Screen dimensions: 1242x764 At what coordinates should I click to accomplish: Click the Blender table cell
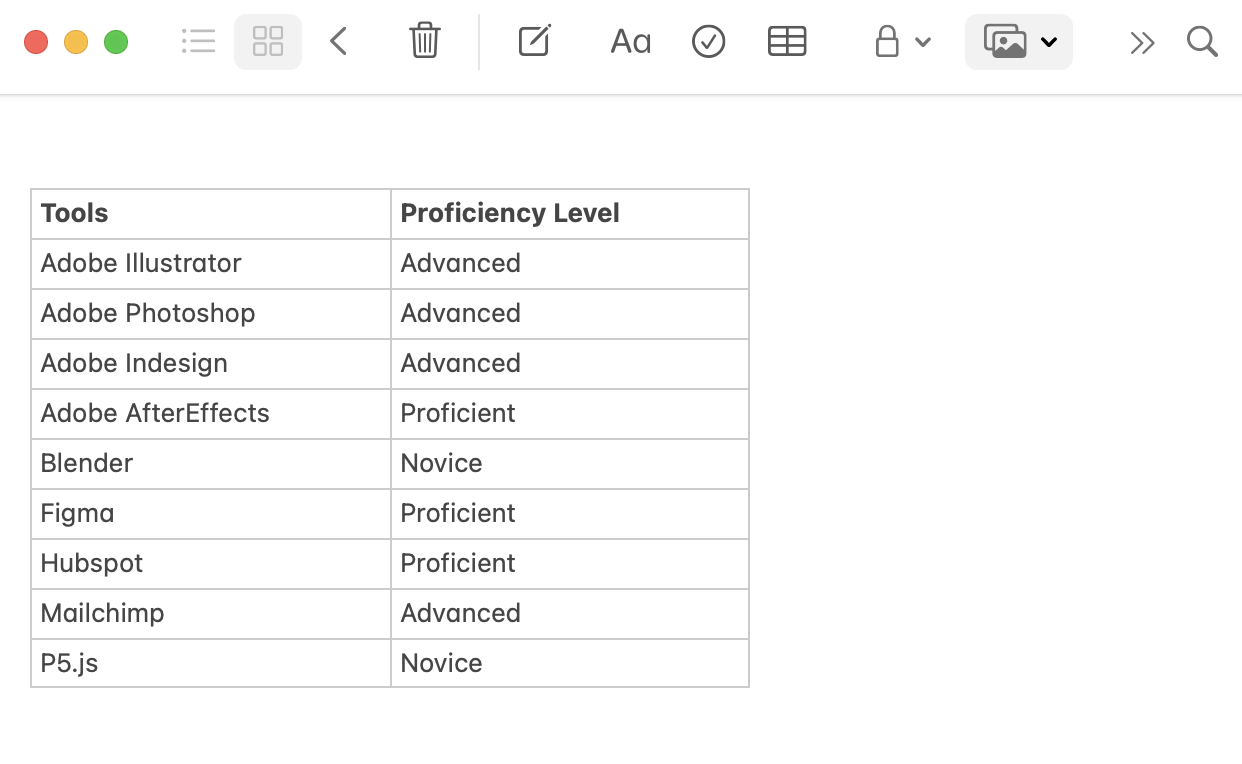pyautogui.click(x=211, y=464)
